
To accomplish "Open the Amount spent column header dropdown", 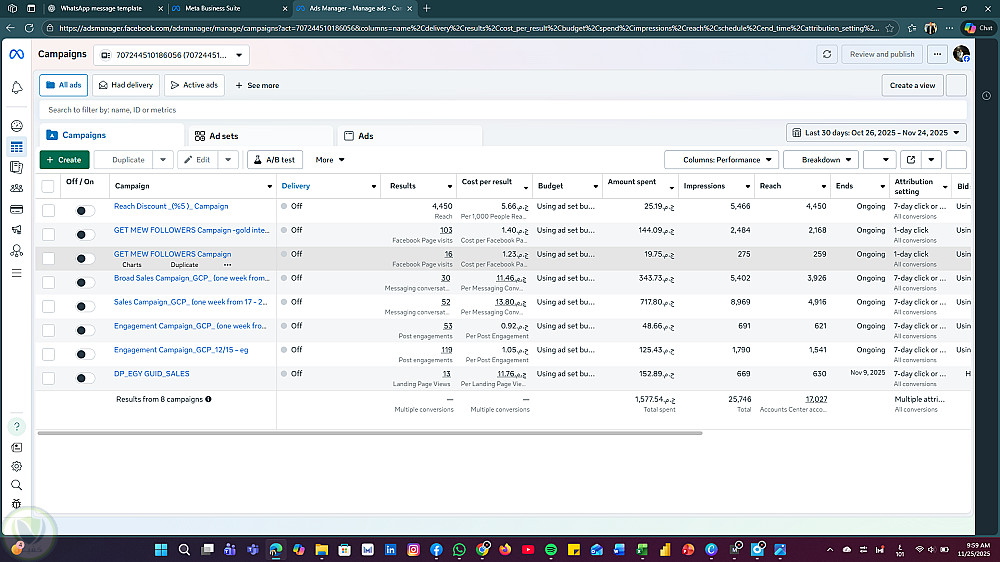I will coord(672,188).
